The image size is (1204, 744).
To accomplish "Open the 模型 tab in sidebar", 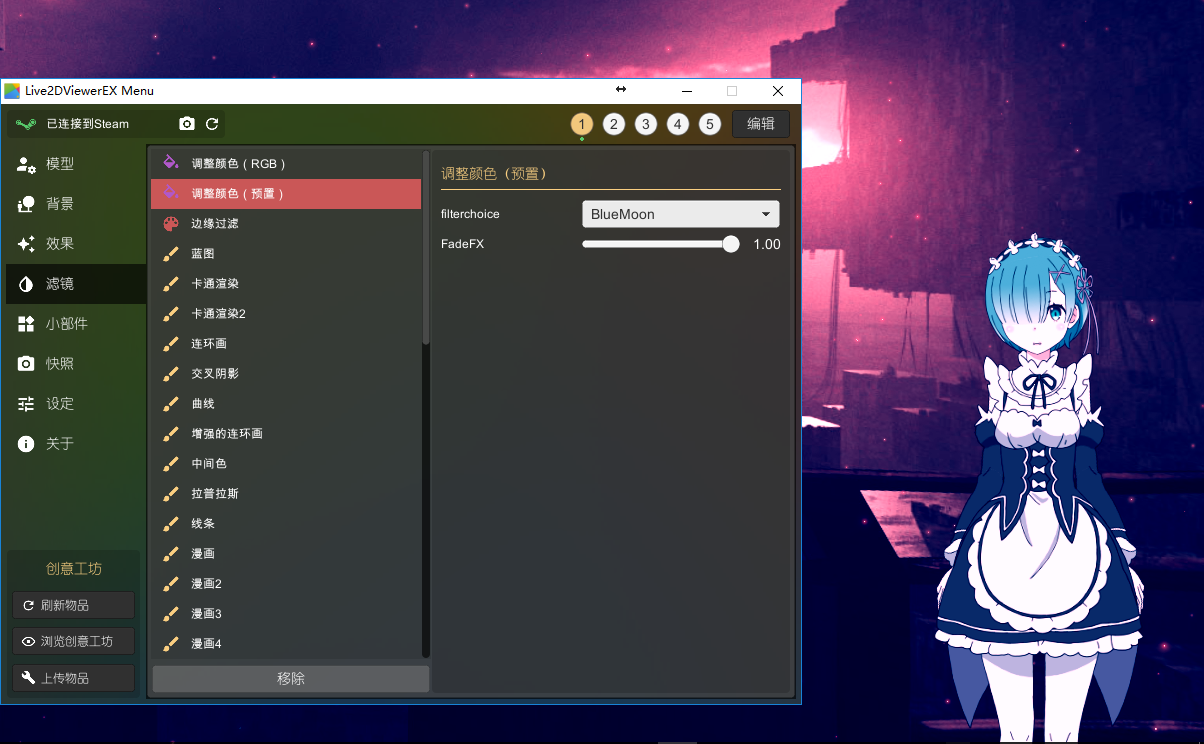I will point(60,164).
